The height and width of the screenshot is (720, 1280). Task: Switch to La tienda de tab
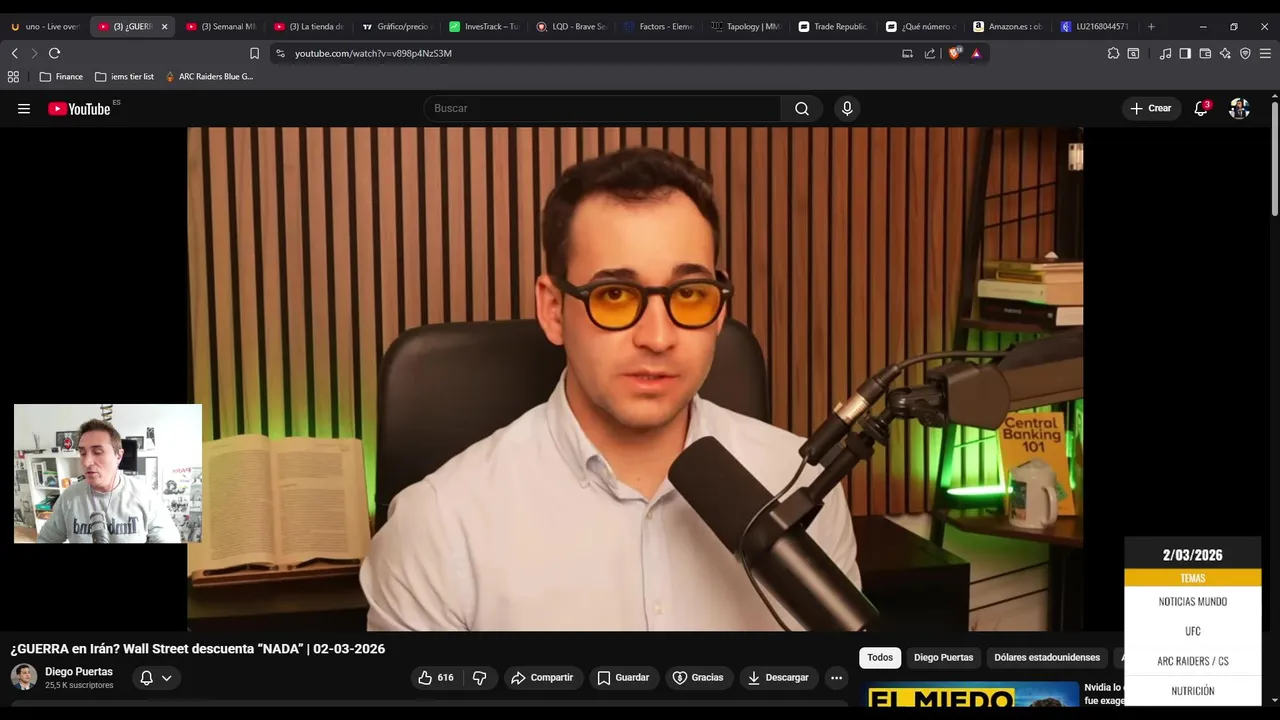(308, 27)
